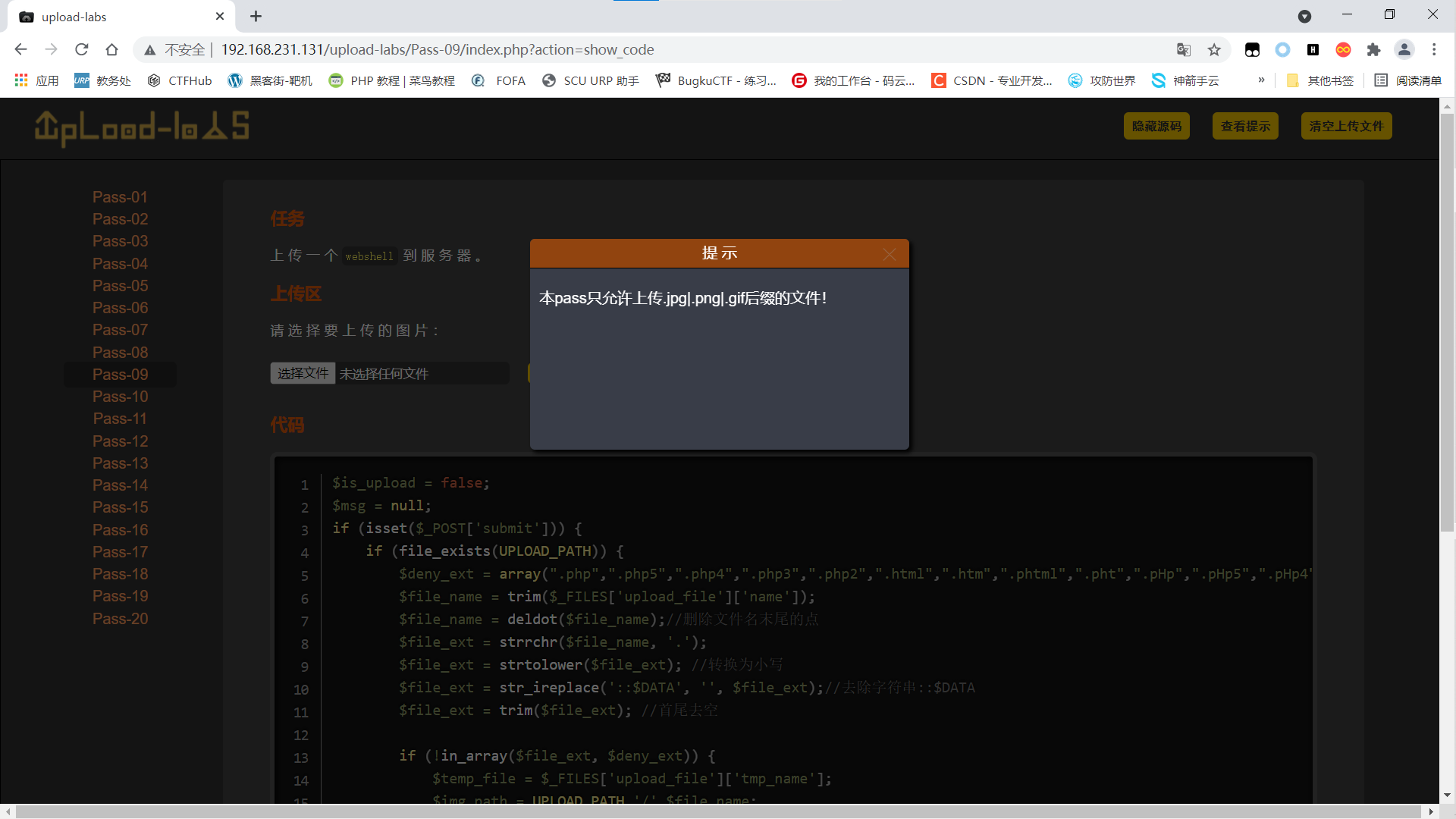Go to Pass-01 in sidebar

(x=120, y=197)
